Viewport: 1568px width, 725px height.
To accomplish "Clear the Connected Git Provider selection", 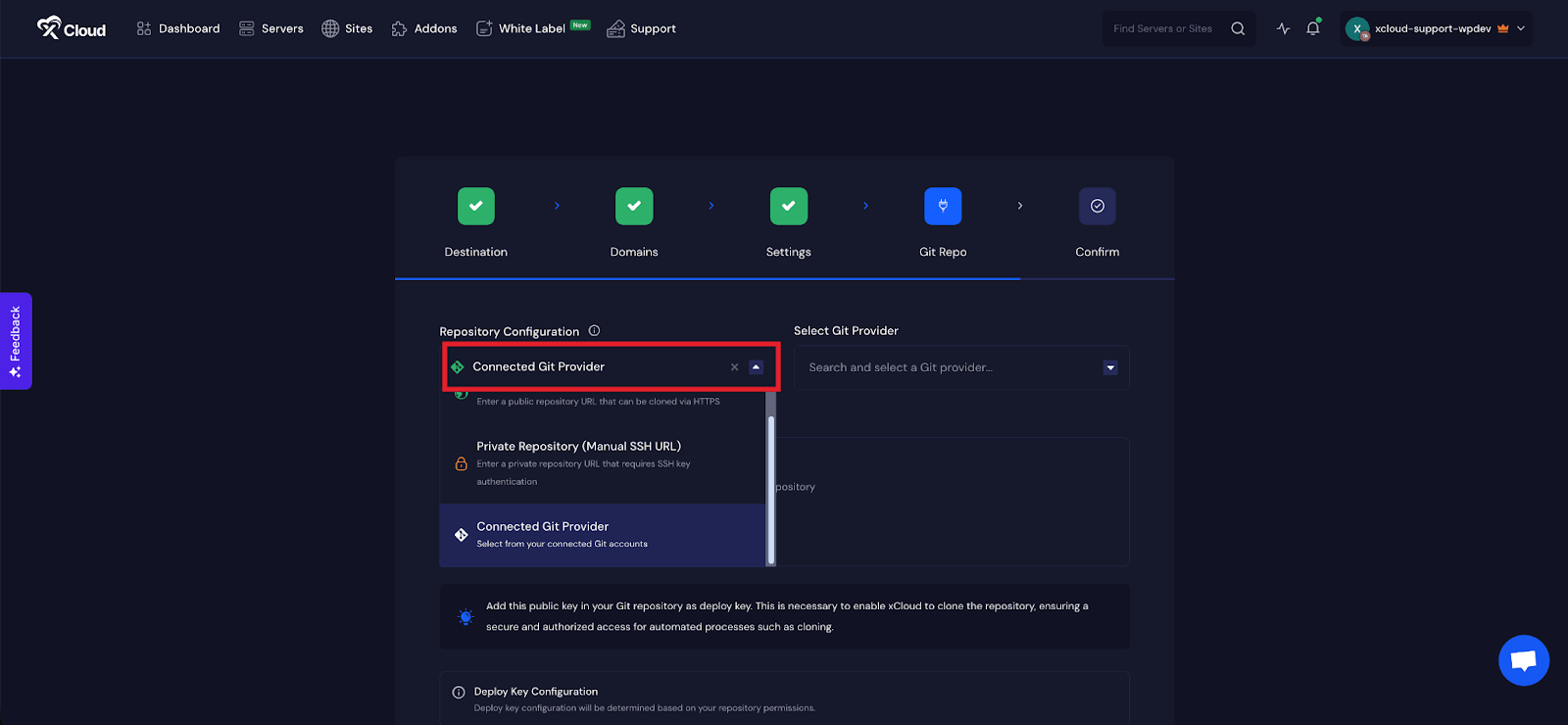I will coord(735,367).
